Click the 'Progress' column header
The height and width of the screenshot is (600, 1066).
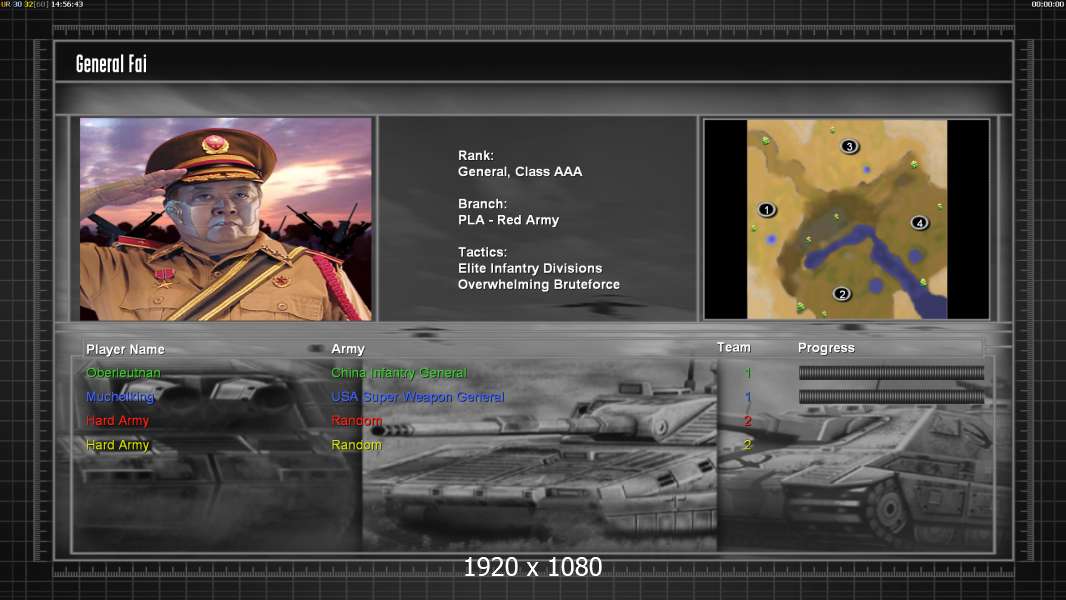[x=826, y=348]
